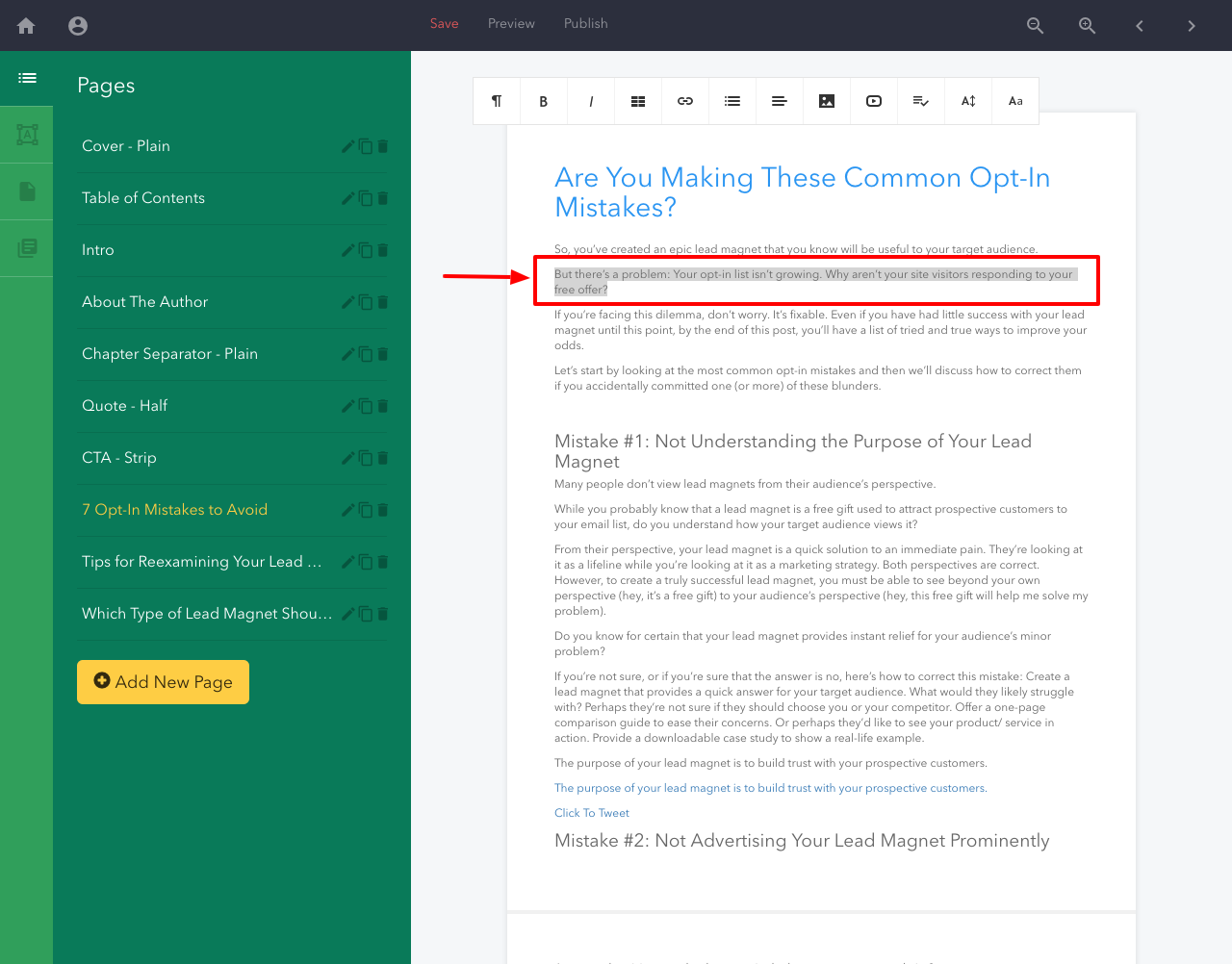The width and height of the screenshot is (1232, 964).
Task: Delete the Table of Contents page
Action: tap(382, 198)
